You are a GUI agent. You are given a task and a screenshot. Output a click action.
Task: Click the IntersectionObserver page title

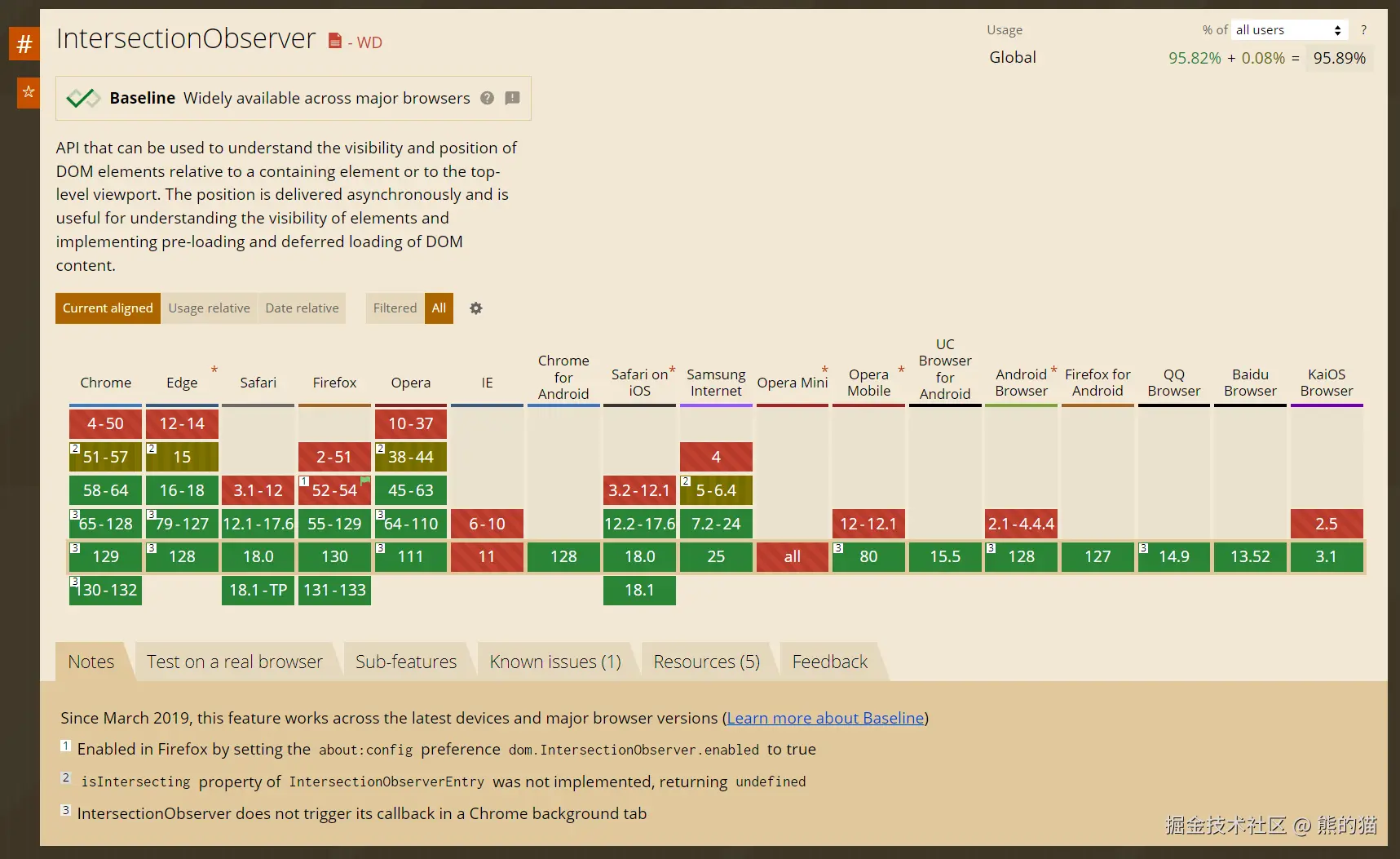pos(186,38)
